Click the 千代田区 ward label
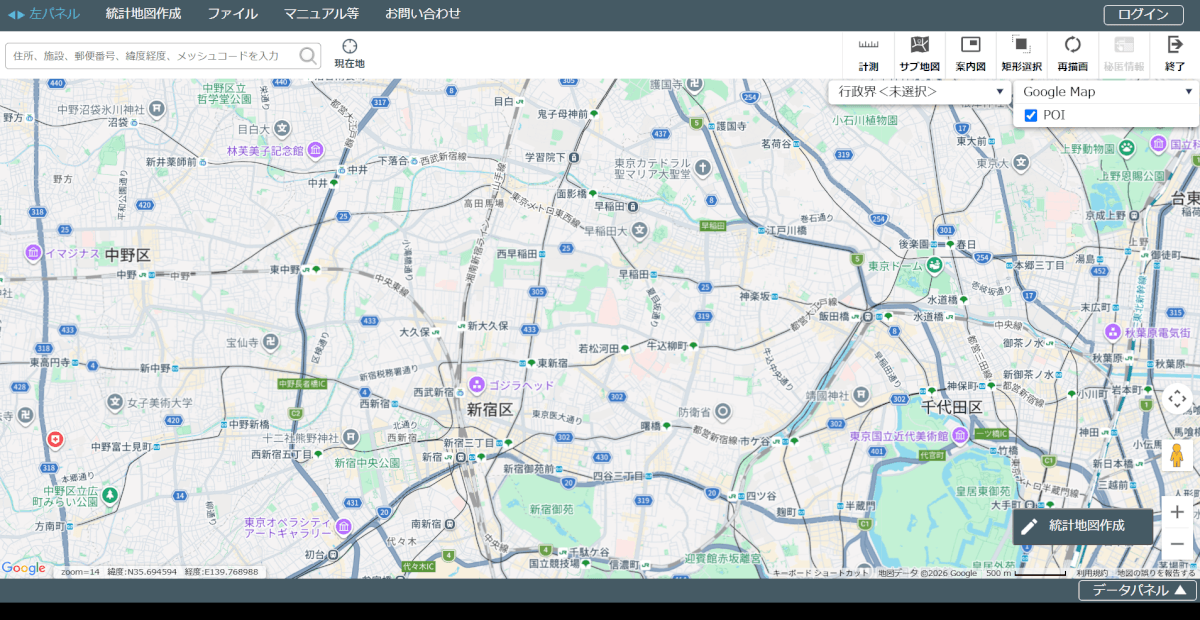The image size is (1200, 620). [952, 407]
